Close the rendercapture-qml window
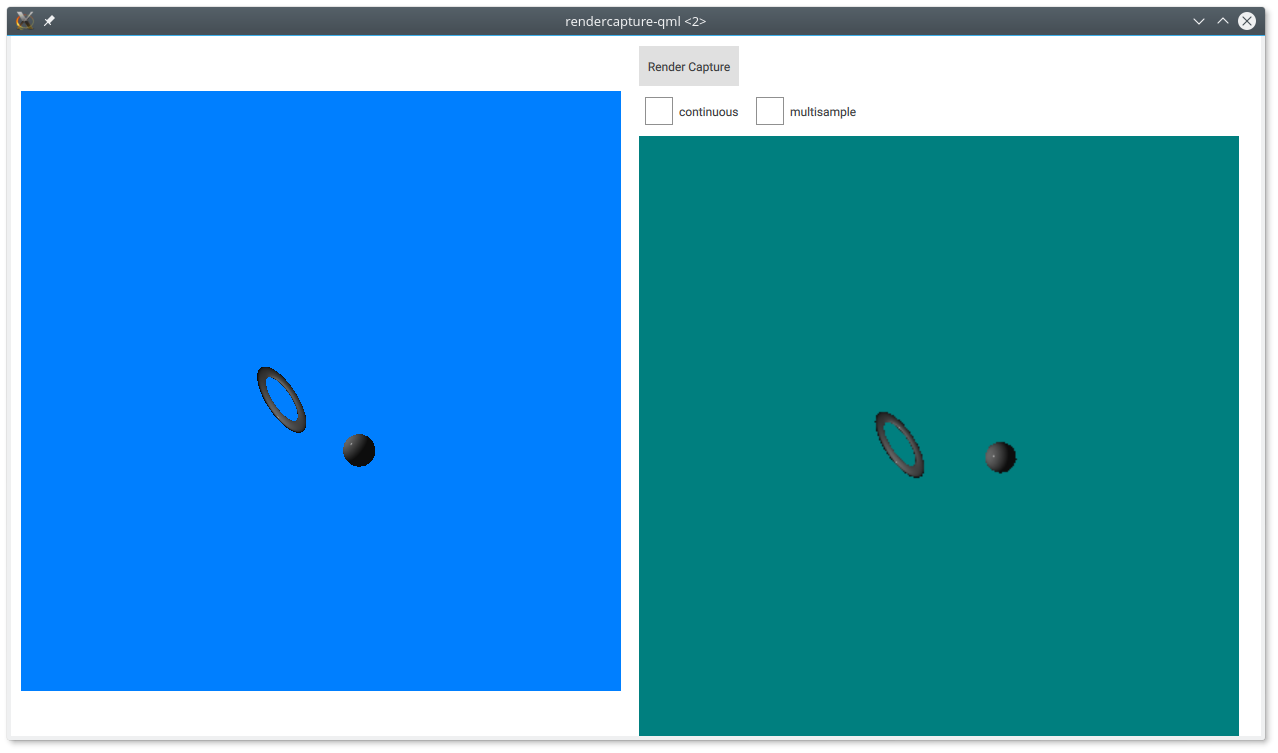This screenshot has height=753, width=1278. point(1247,21)
